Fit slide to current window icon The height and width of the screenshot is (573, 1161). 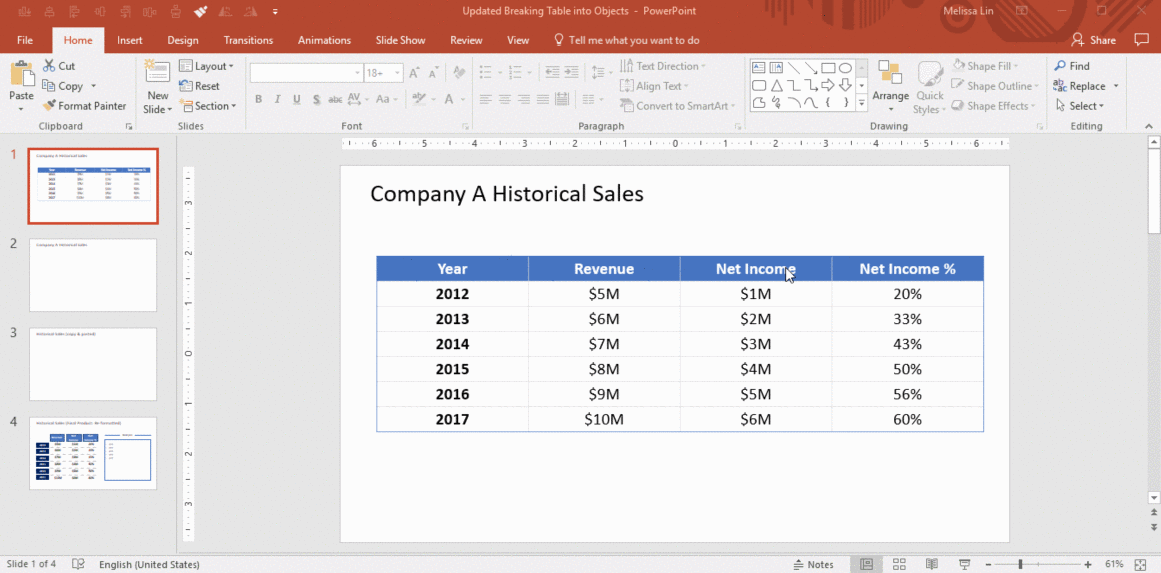tap(1142, 564)
